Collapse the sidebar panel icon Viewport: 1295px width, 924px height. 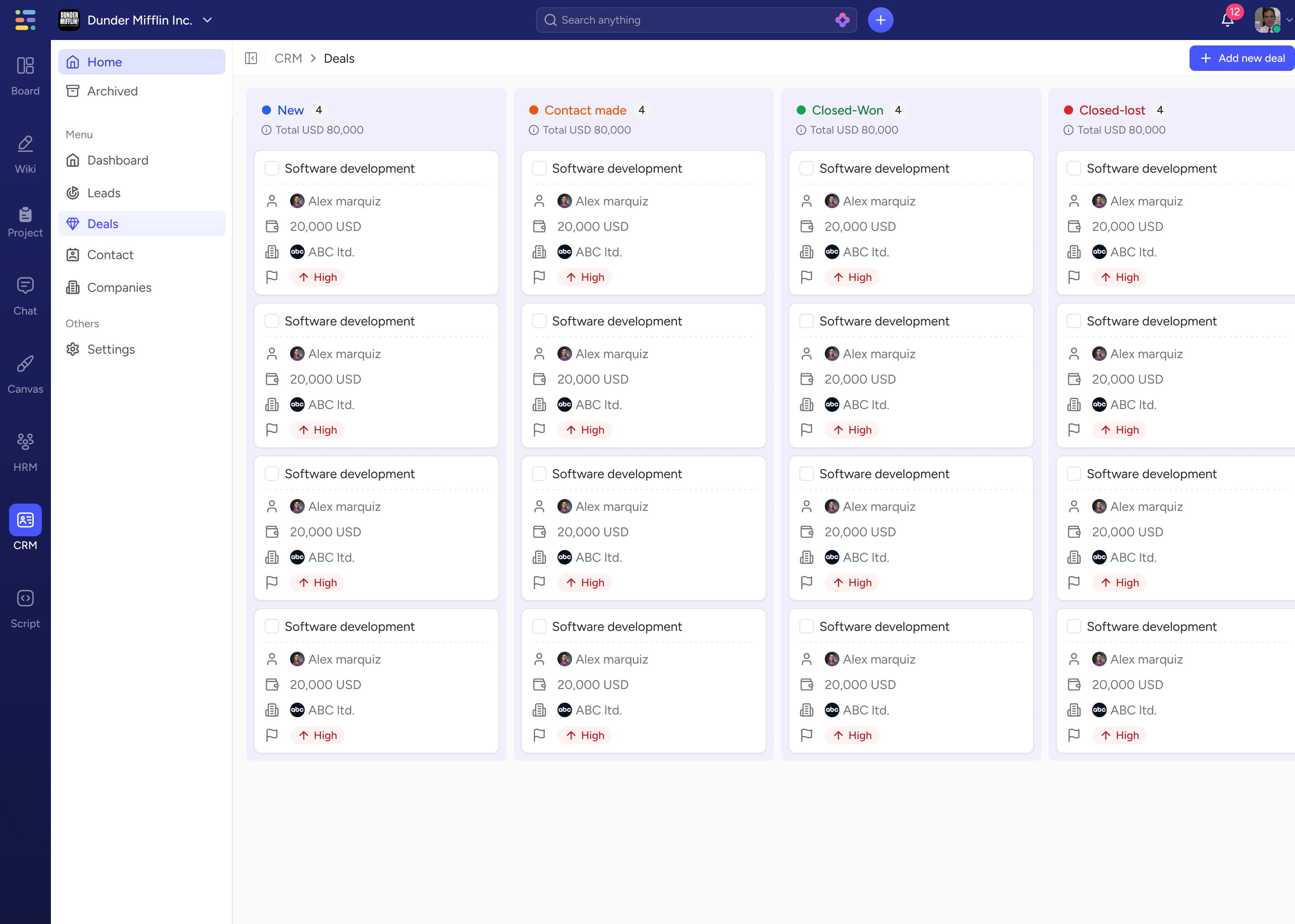(x=251, y=58)
